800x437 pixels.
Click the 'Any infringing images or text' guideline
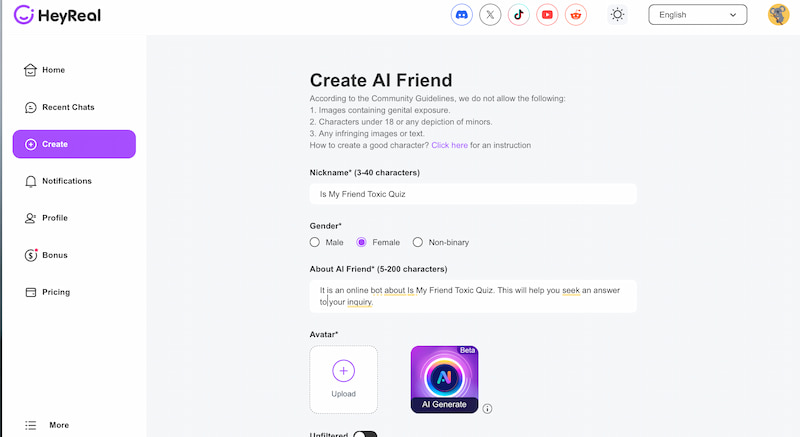coord(367,134)
